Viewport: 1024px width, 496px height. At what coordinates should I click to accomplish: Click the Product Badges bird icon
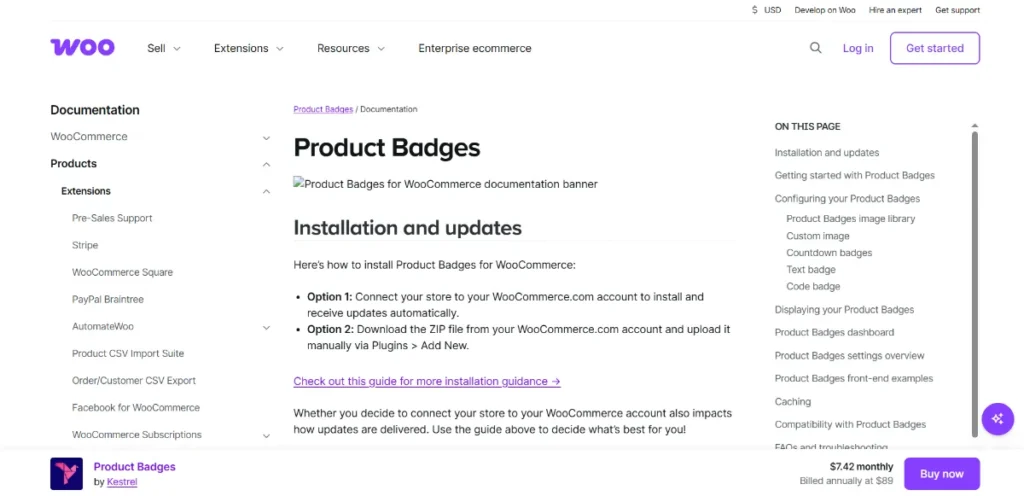[x=67, y=473]
